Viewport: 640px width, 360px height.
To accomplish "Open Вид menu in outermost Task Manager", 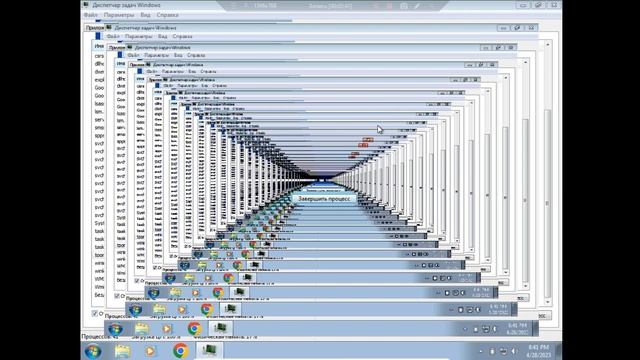I will pos(145,15).
